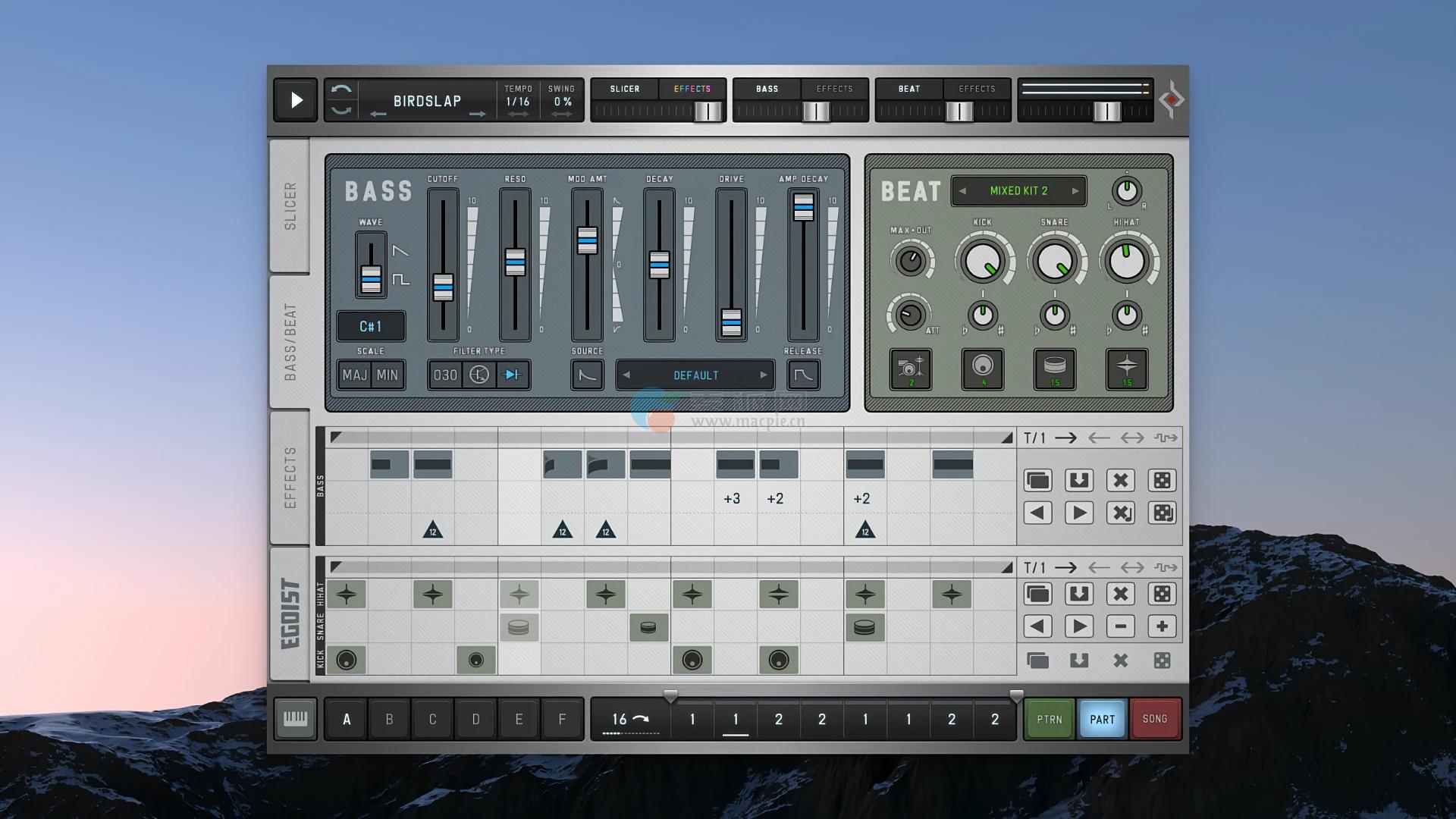
Task: Switch to the EFFECTS side tab
Action: point(290,477)
